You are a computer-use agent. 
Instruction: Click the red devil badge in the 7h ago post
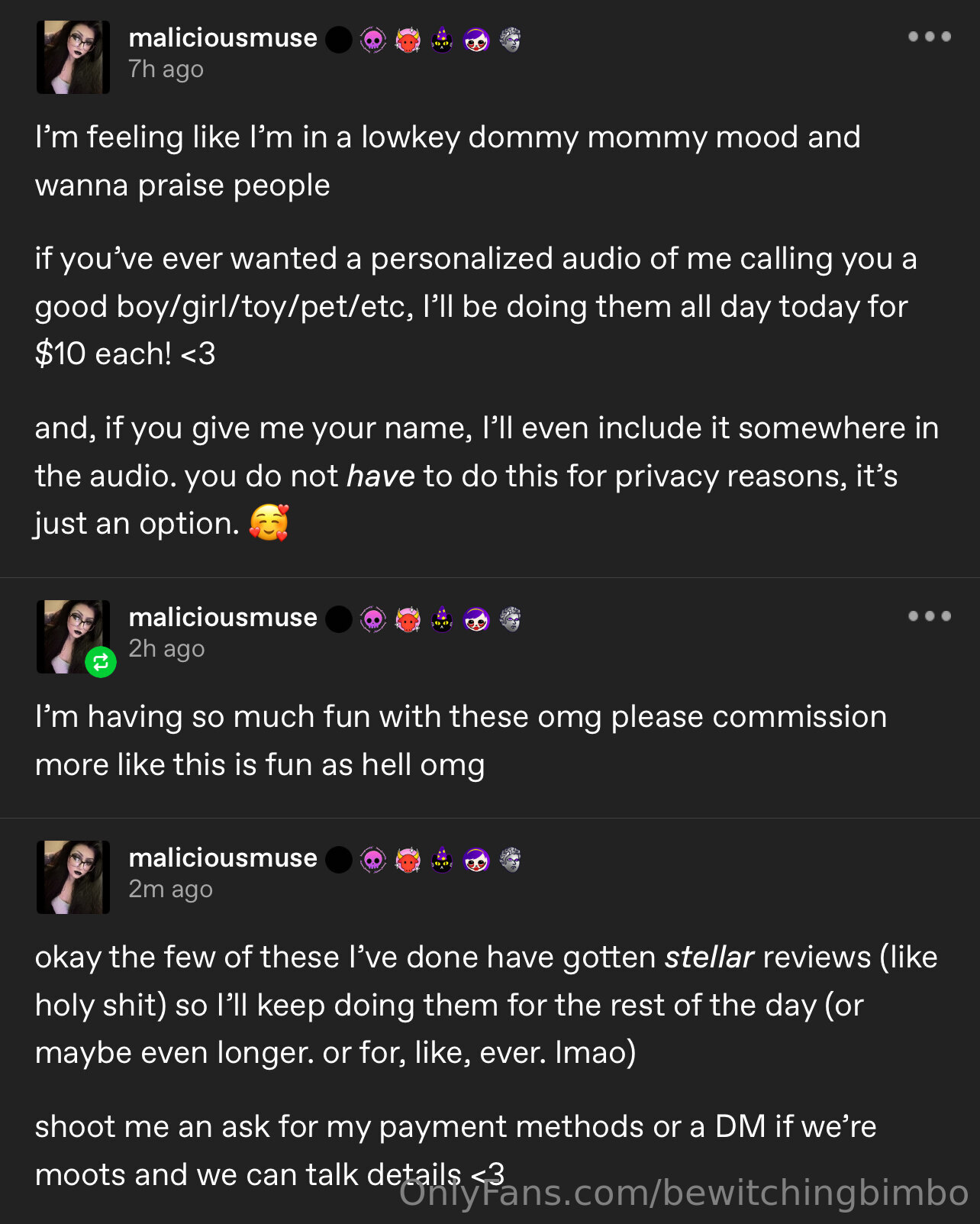coord(408,40)
